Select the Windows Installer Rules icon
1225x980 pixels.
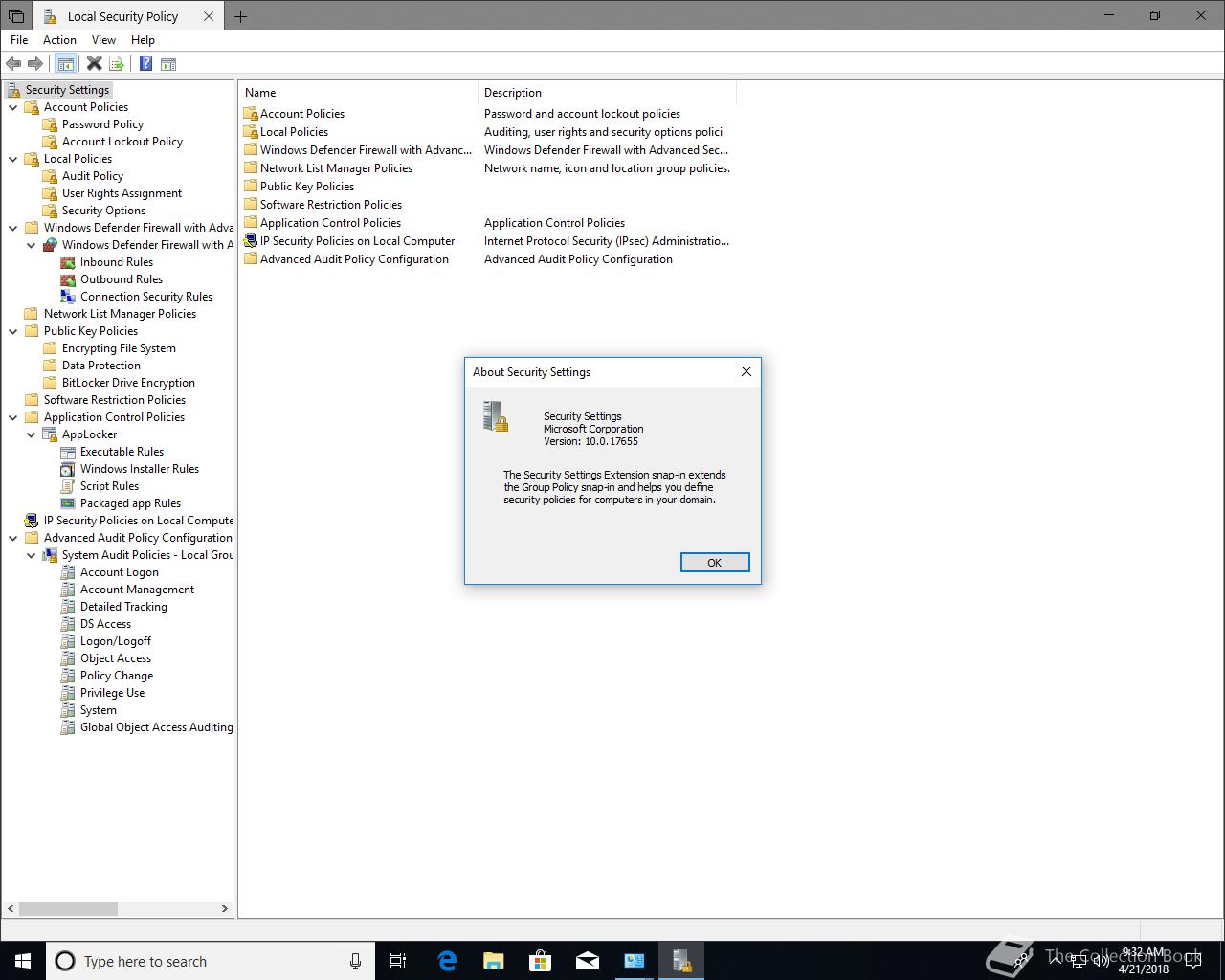68,469
